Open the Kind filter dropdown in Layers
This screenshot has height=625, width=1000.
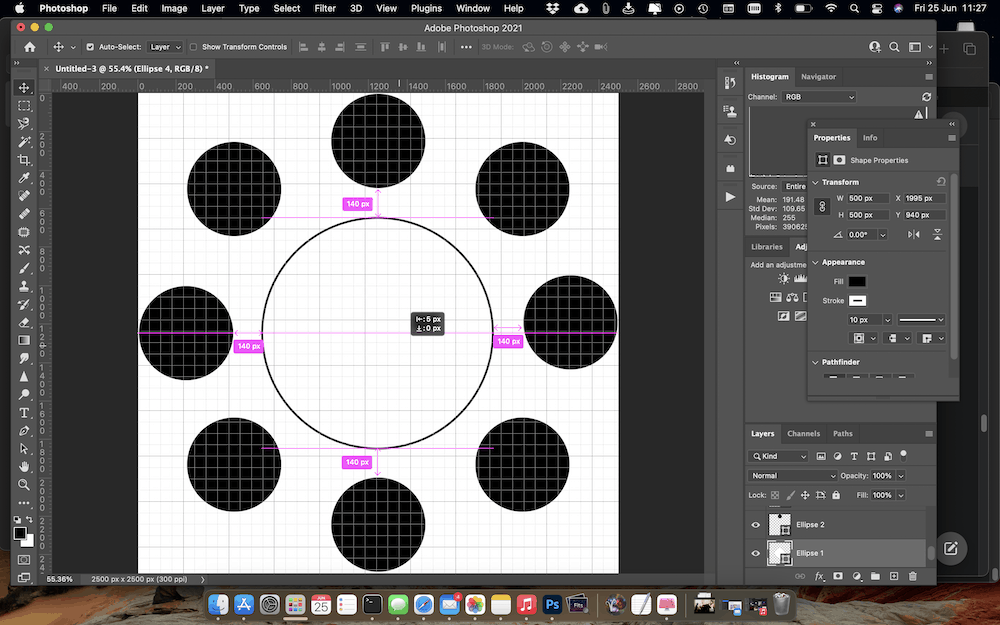778,456
